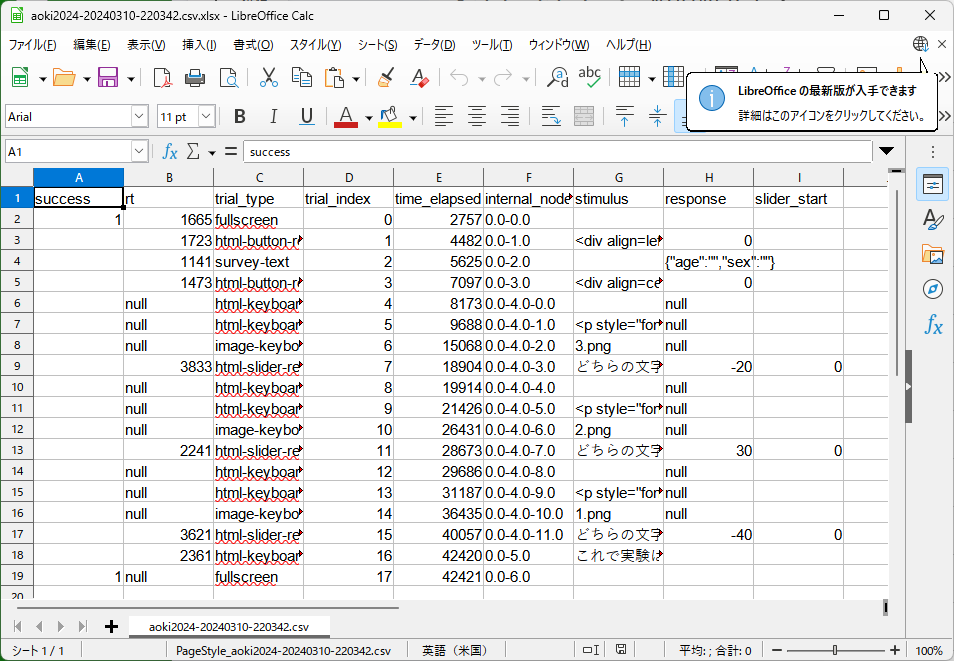Toggle Bold formatting
This screenshot has width=954, height=661.
240,116
